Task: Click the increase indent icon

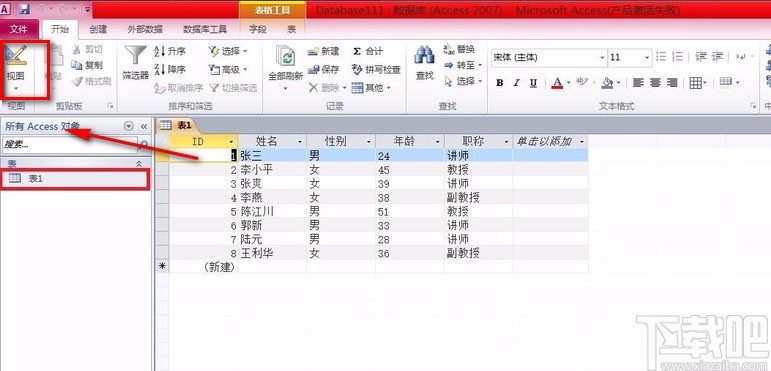Action: (717, 56)
